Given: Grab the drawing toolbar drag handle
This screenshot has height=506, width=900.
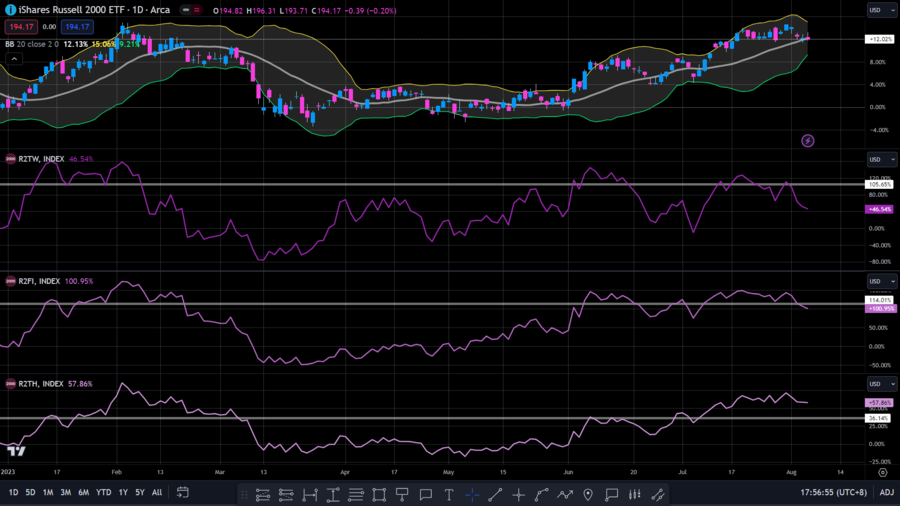Looking at the screenshot, I should tap(245, 495).
